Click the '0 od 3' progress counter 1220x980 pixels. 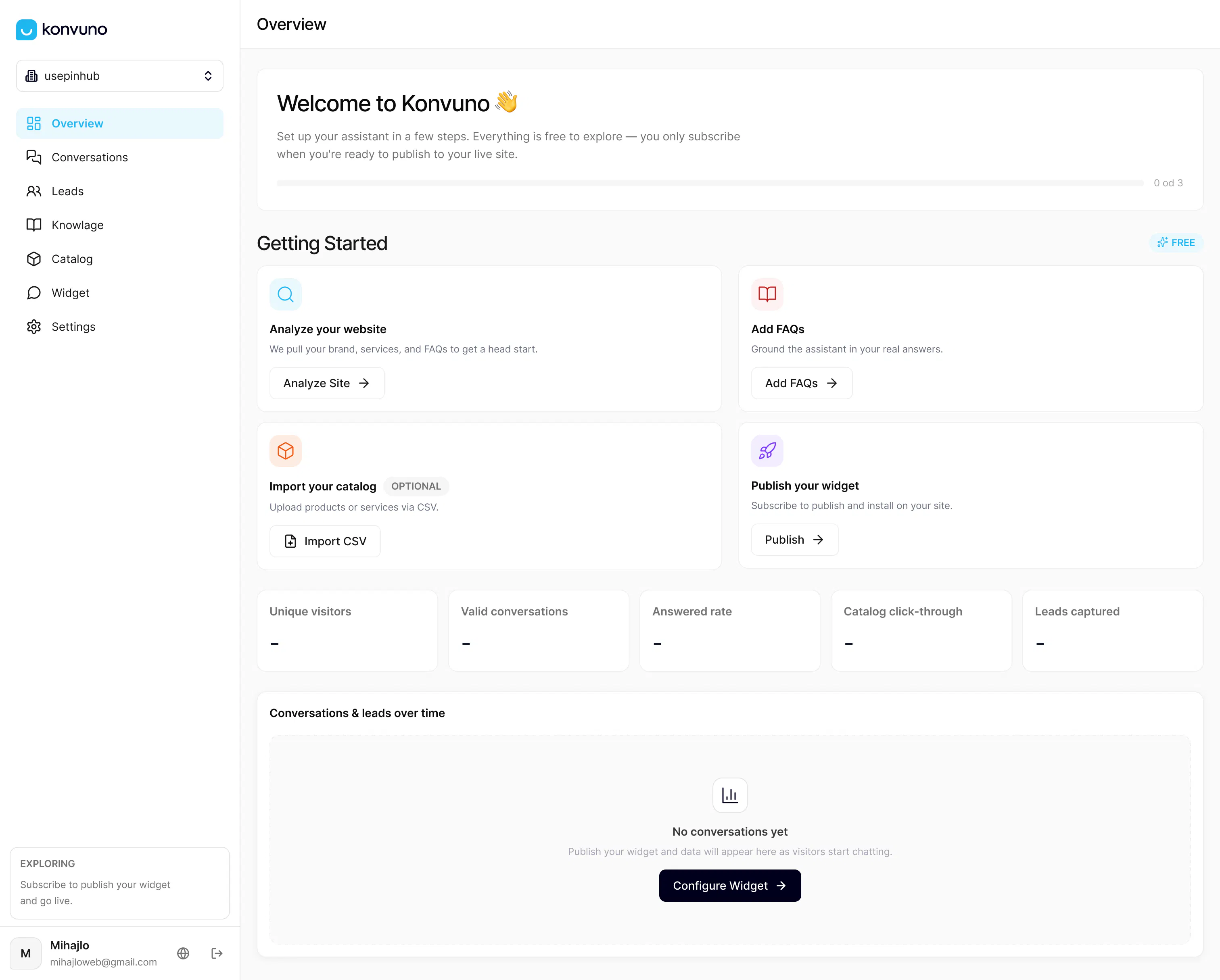click(x=1168, y=183)
